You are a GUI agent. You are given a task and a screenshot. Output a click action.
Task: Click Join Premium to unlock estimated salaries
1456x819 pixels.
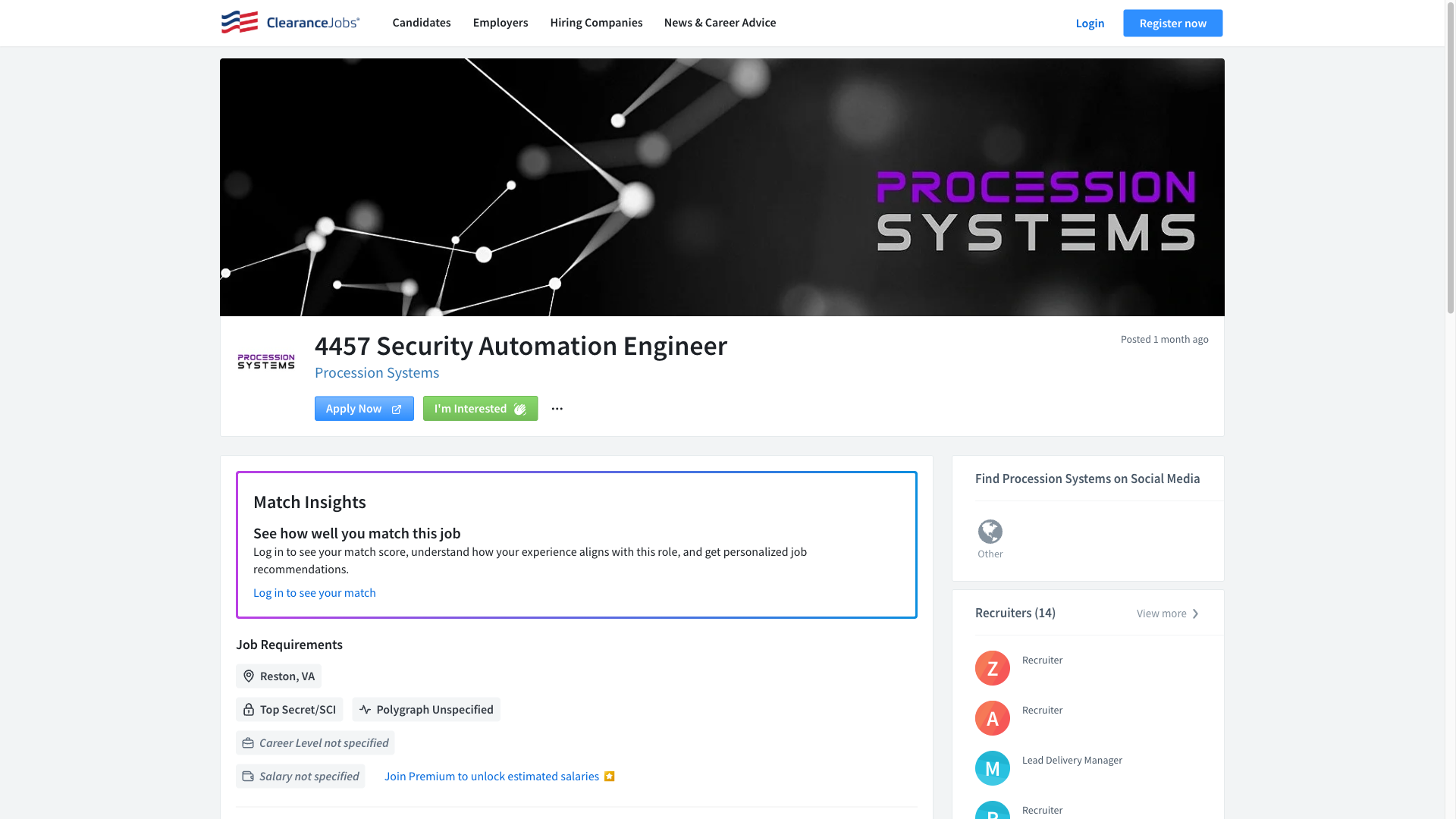[491, 777]
